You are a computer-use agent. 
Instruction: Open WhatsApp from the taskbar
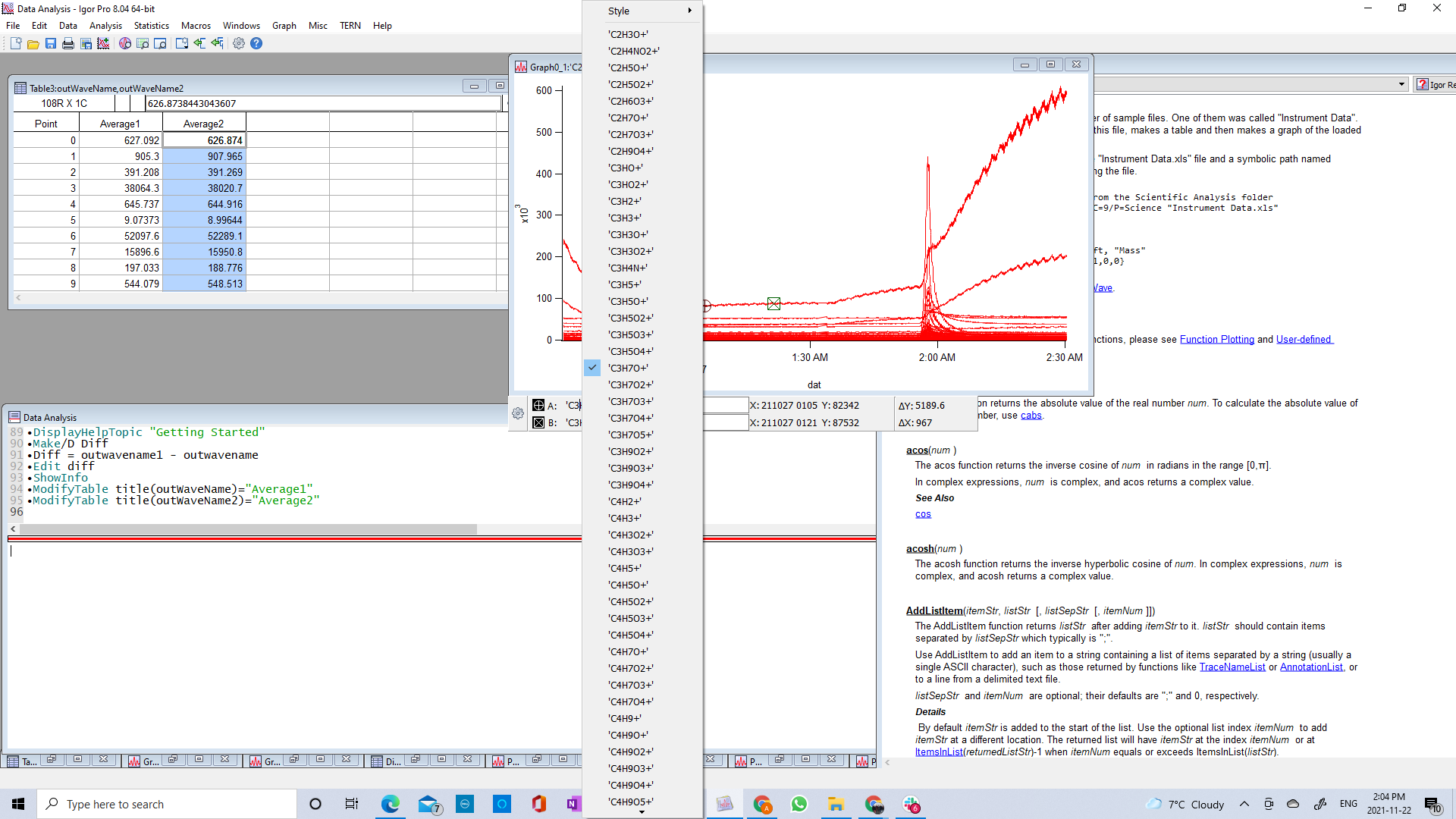(x=799, y=804)
